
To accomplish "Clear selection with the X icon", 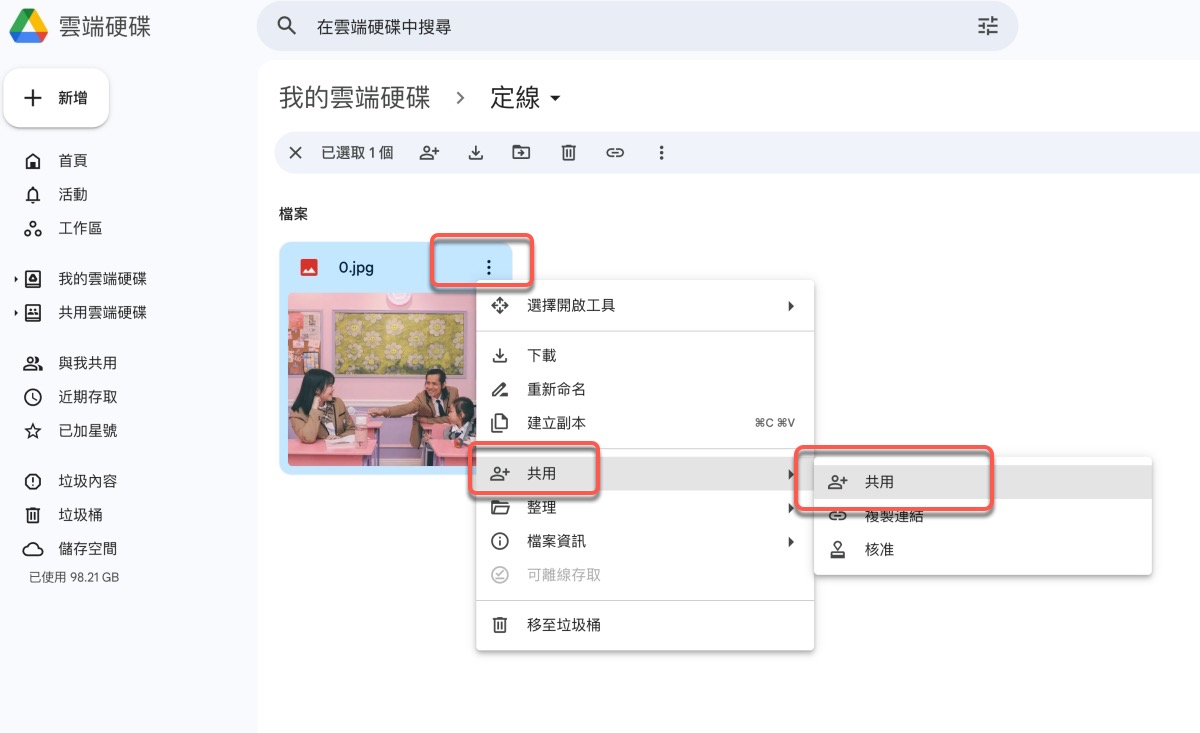I will (295, 153).
